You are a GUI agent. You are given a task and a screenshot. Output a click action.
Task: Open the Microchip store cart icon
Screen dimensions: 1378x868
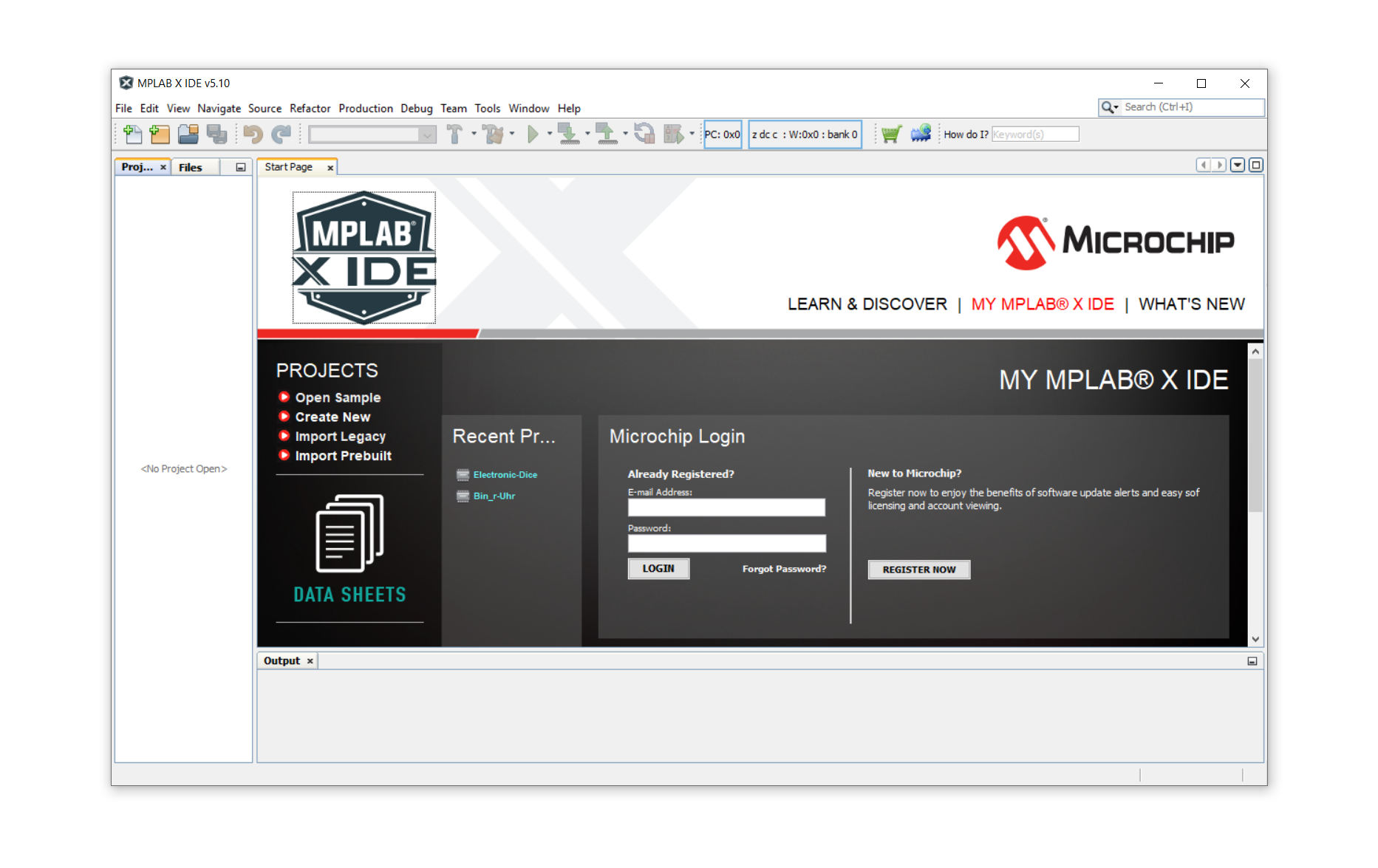point(891,134)
